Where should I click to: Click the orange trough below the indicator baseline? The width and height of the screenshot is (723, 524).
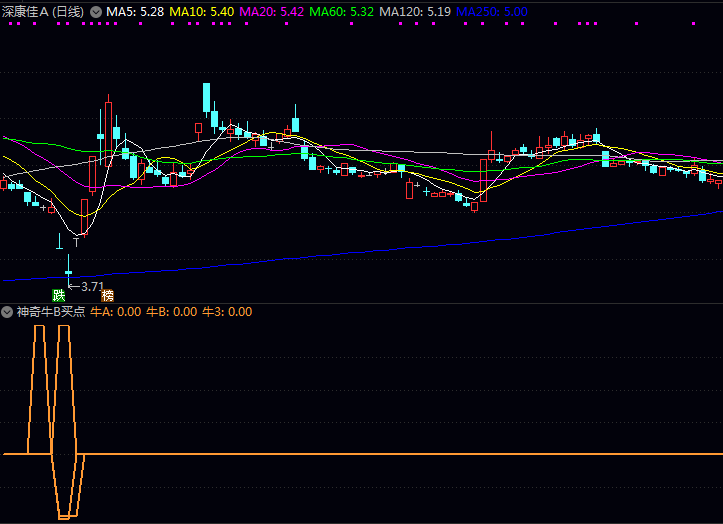66,515
